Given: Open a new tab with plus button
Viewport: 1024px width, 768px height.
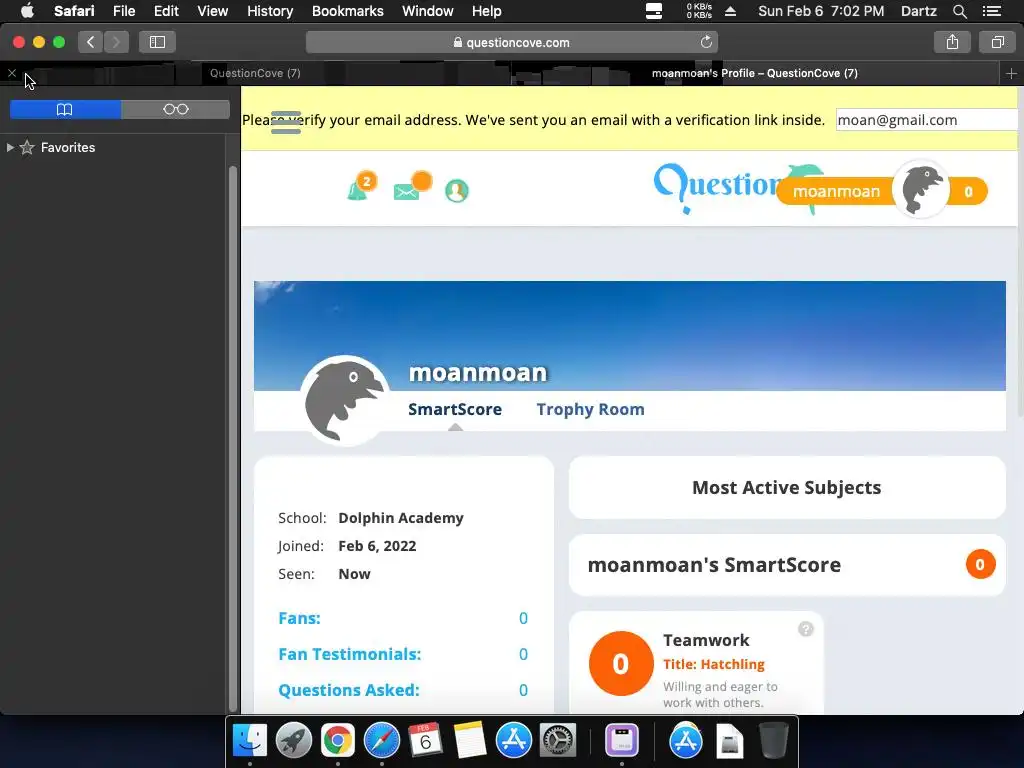Looking at the screenshot, I should point(1011,73).
